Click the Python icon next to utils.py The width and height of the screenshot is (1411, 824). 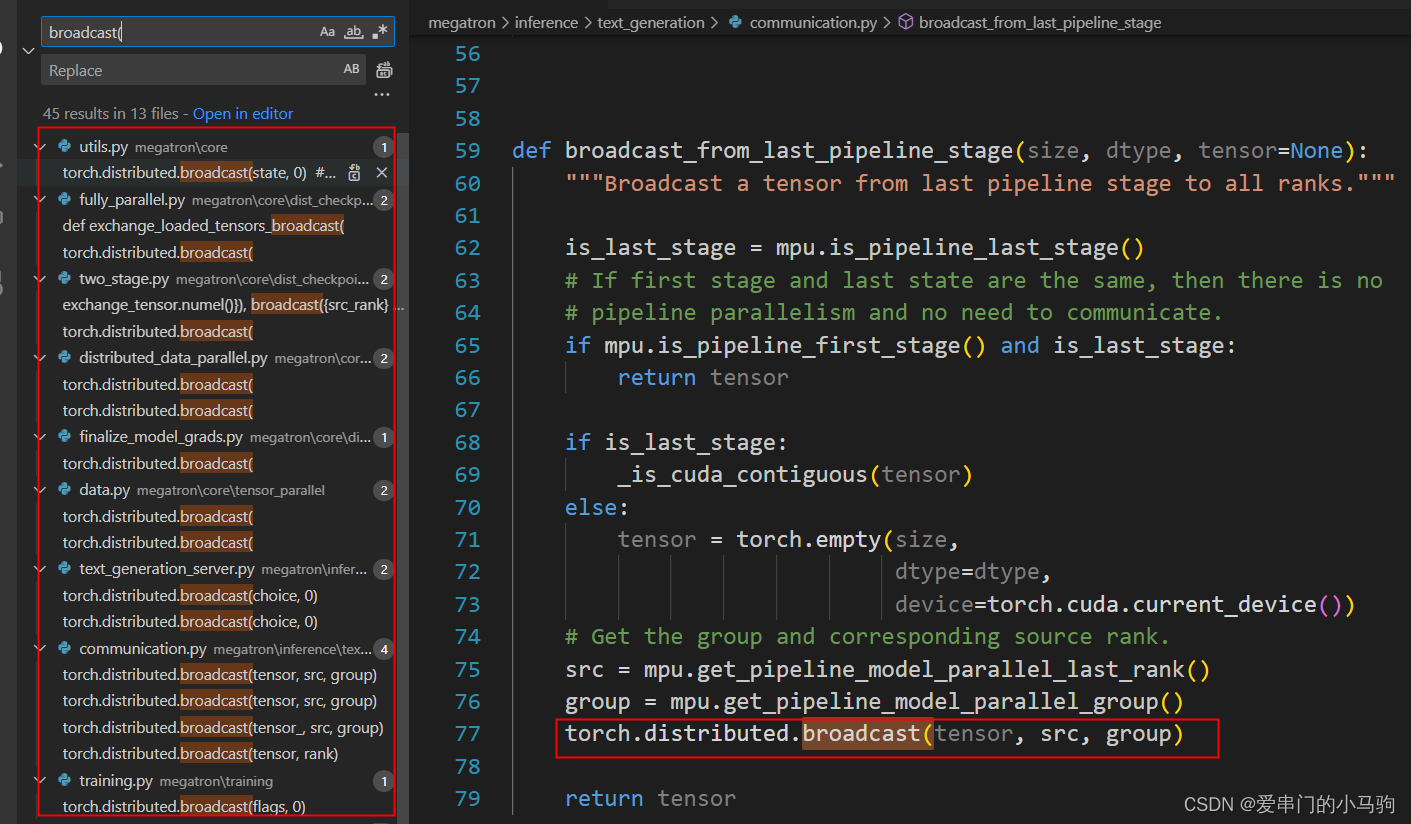click(x=65, y=146)
